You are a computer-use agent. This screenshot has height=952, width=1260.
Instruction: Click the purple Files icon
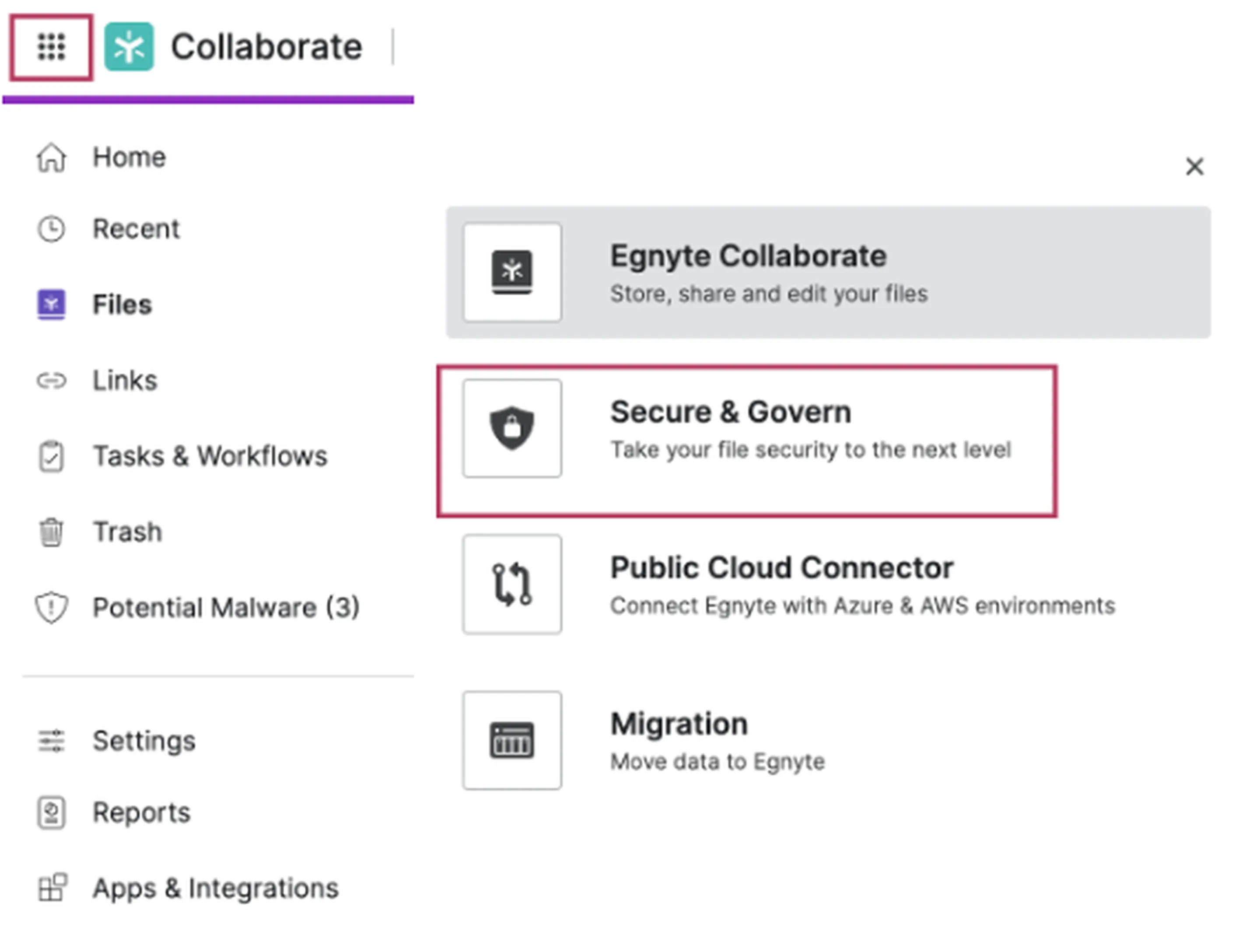51,304
